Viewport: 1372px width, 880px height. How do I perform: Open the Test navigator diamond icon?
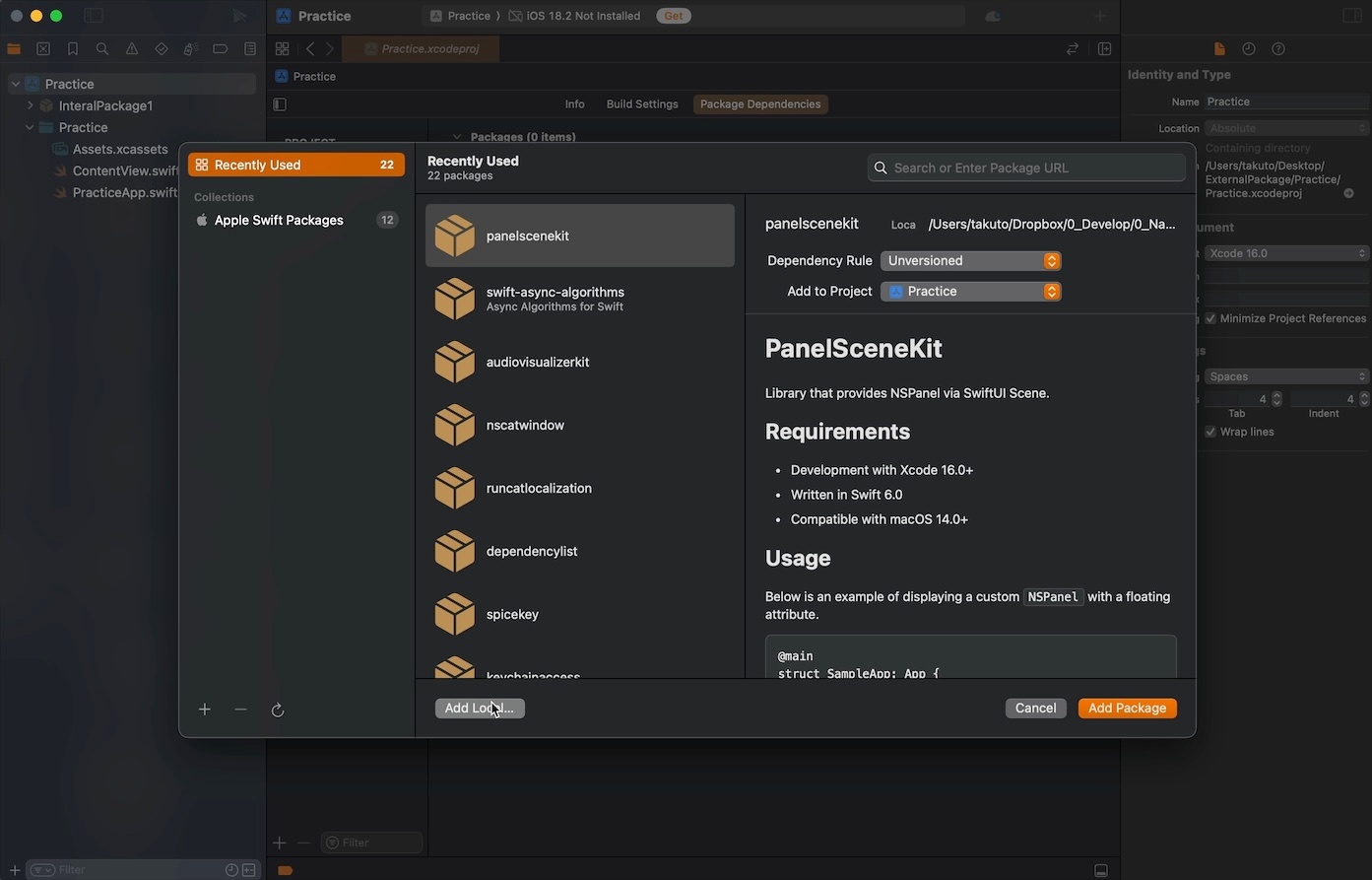click(162, 48)
